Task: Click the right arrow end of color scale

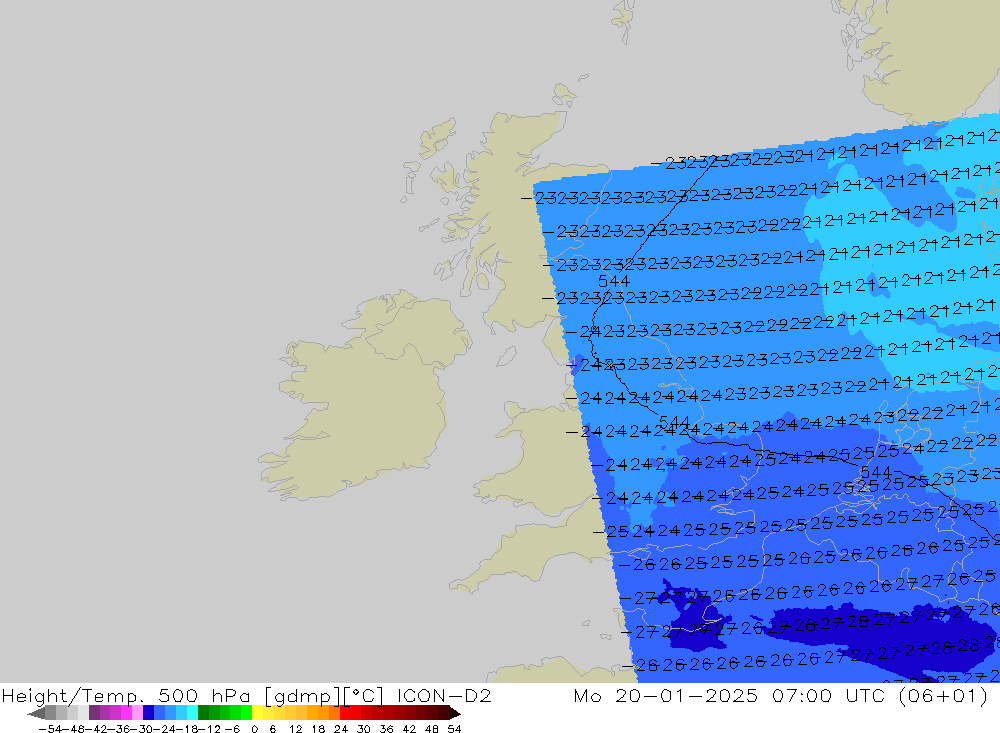Action: 454,713
